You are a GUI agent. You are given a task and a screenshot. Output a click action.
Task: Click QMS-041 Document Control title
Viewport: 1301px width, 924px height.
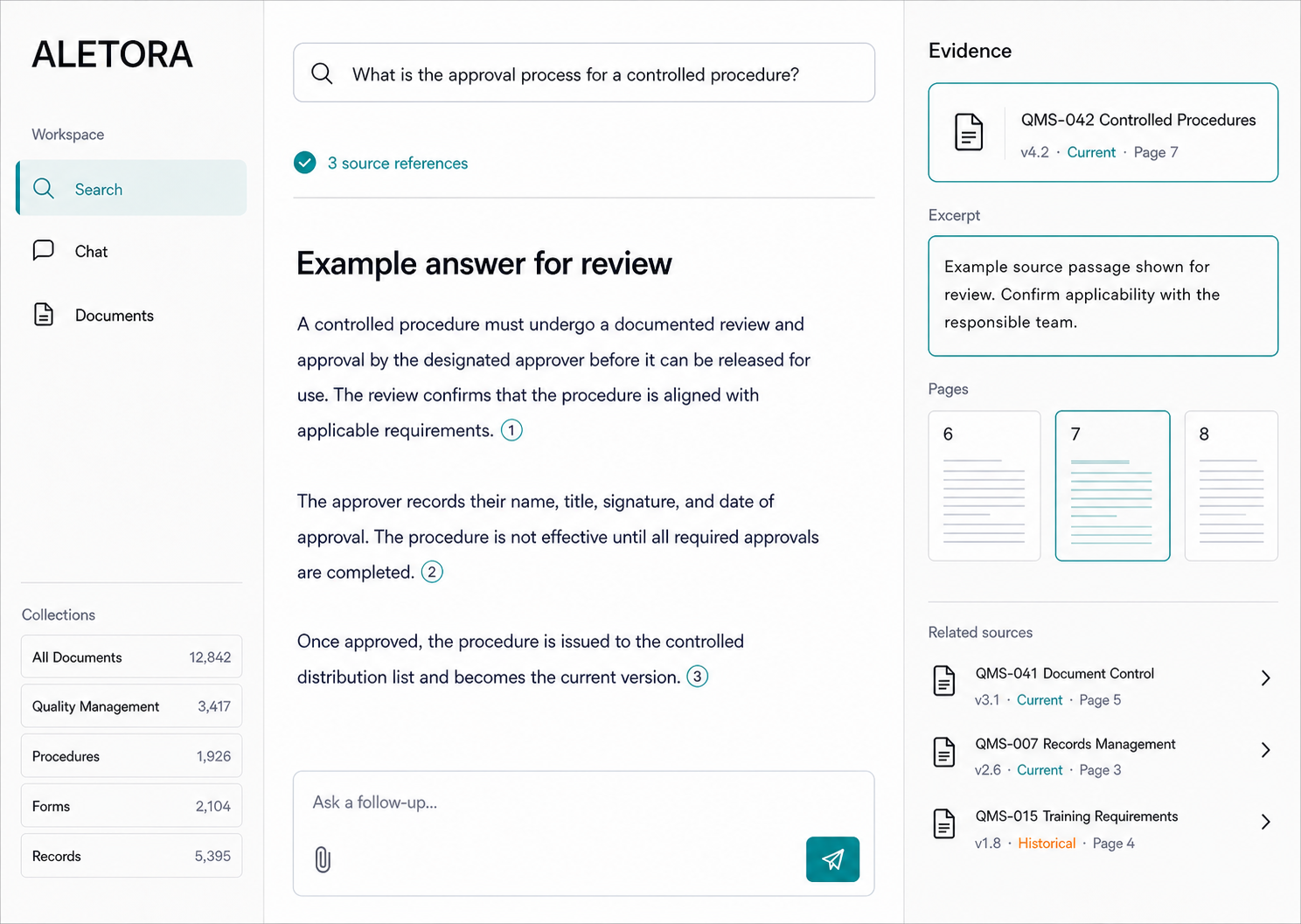1065,673
